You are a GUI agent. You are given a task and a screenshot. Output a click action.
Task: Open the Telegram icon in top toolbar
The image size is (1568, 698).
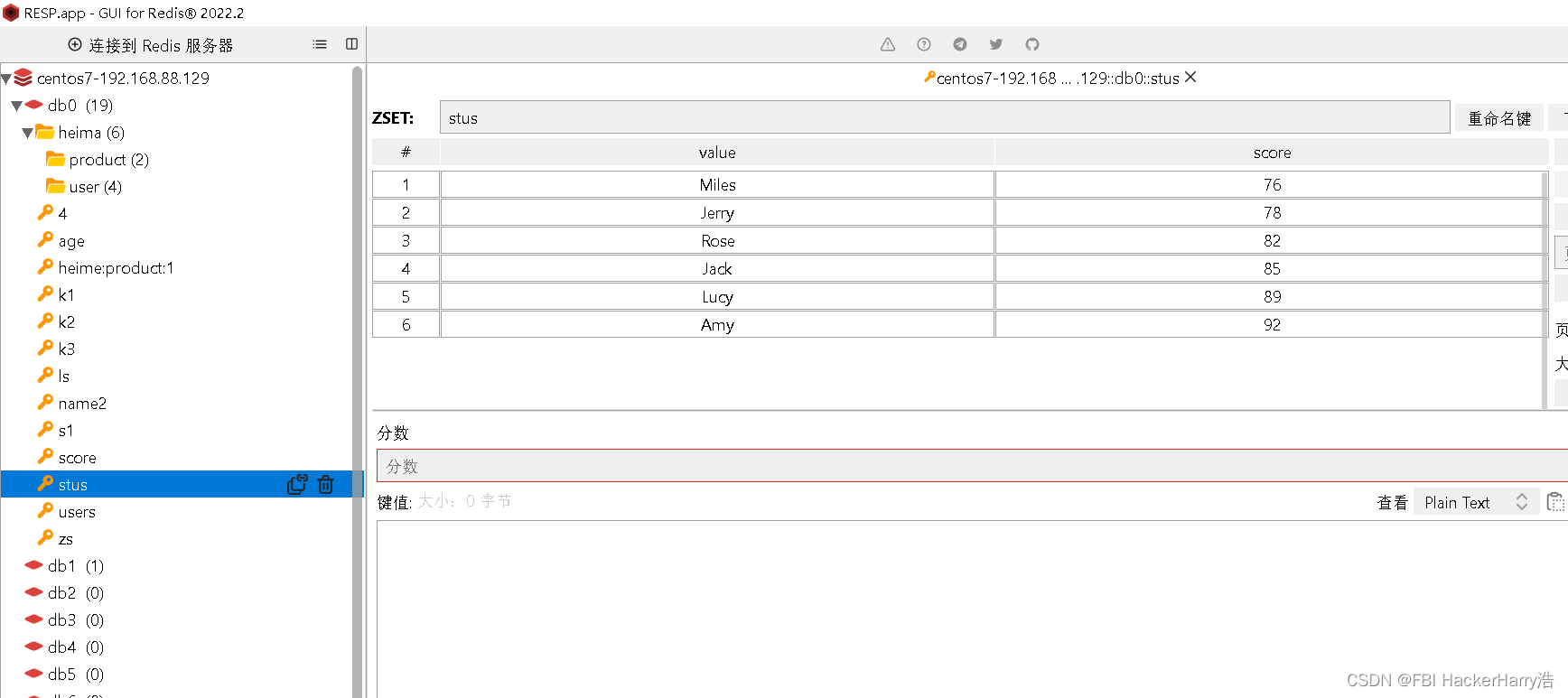tap(960, 44)
